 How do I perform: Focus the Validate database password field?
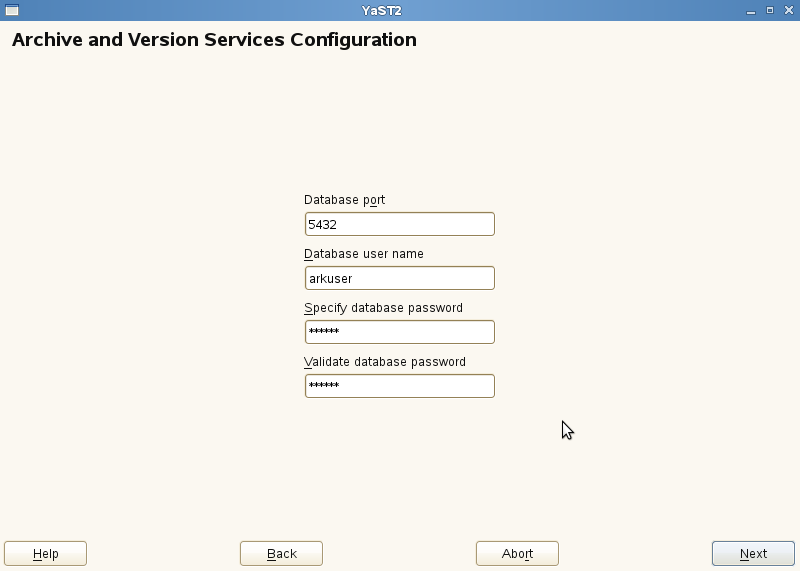point(399,386)
